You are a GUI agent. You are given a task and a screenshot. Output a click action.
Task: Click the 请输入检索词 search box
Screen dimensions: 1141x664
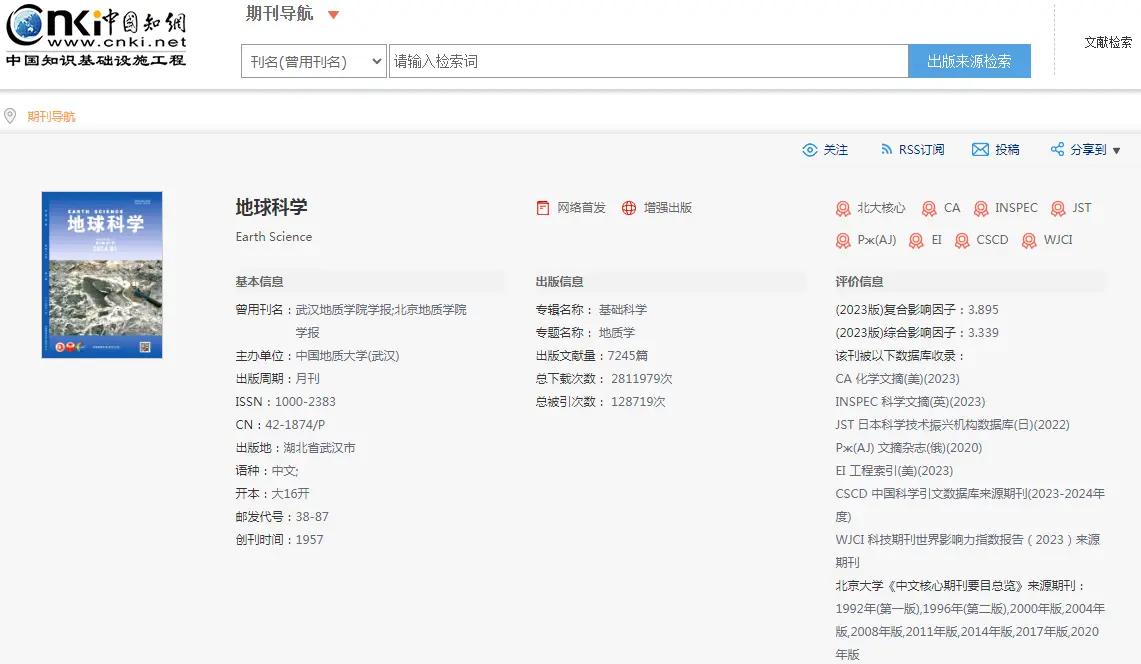[x=648, y=61]
